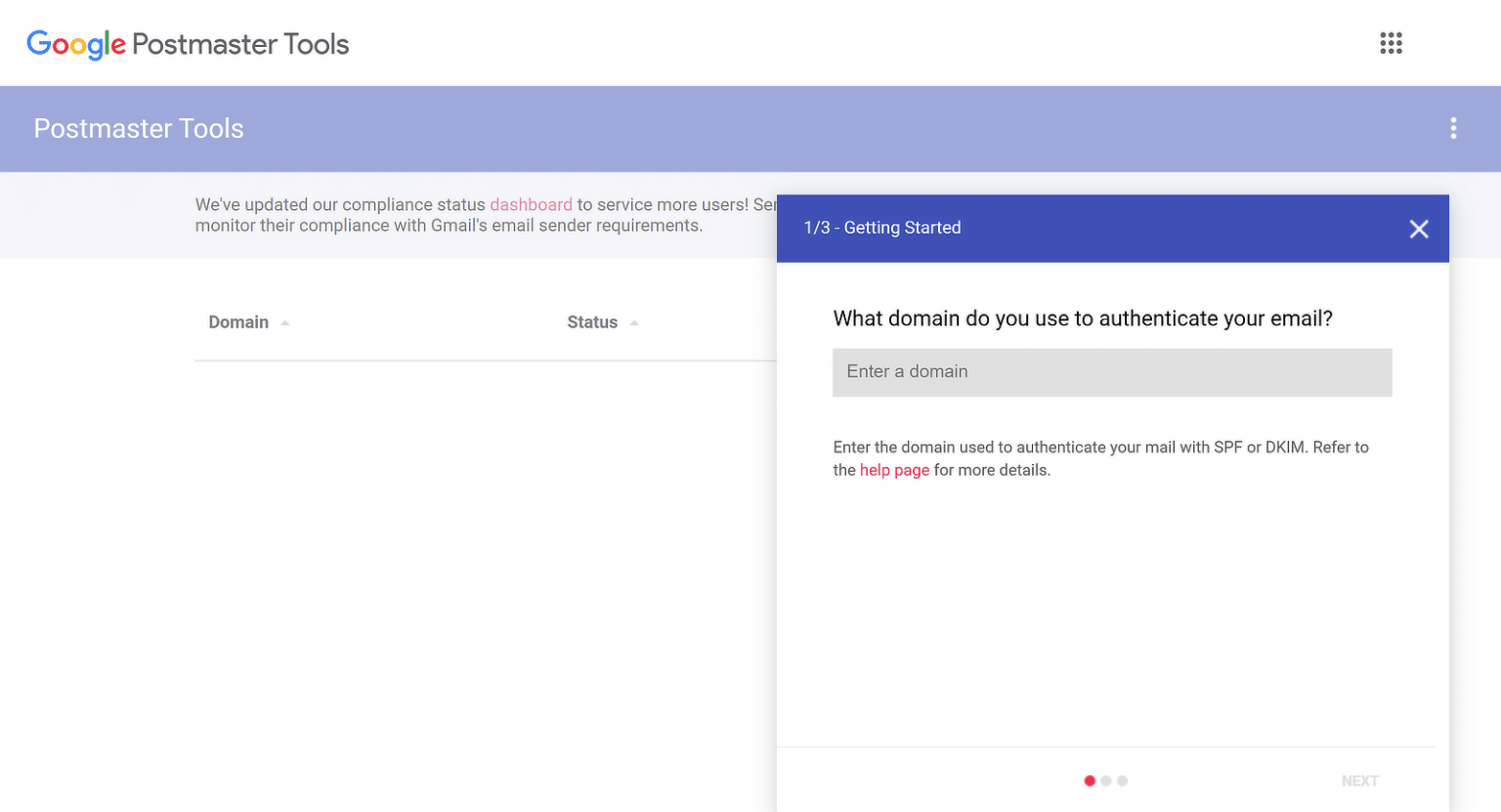Image resolution: width=1501 pixels, height=812 pixels.
Task: Open the Google apps grid launcher
Action: click(x=1391, y=43)
